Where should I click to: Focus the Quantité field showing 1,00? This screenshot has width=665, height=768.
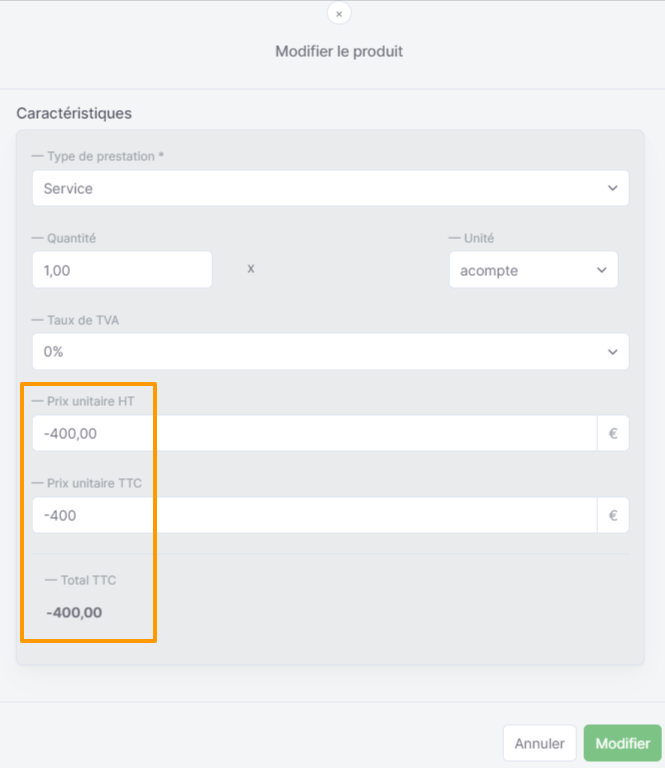tap(122, 270)
